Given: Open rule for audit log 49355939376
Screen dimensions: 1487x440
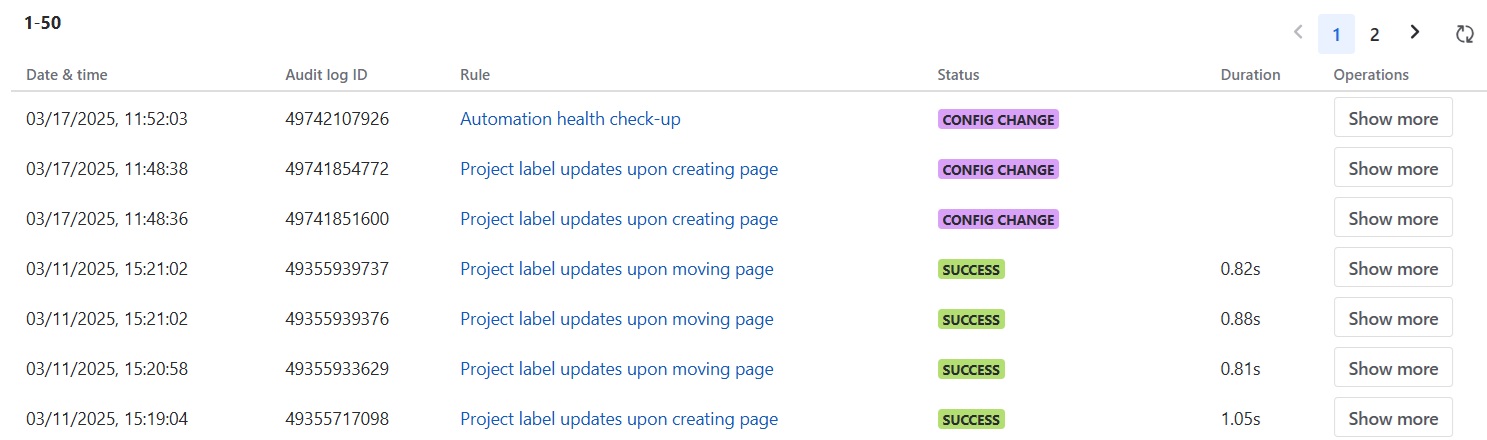Looking at the screenshot, I should 617,319.
